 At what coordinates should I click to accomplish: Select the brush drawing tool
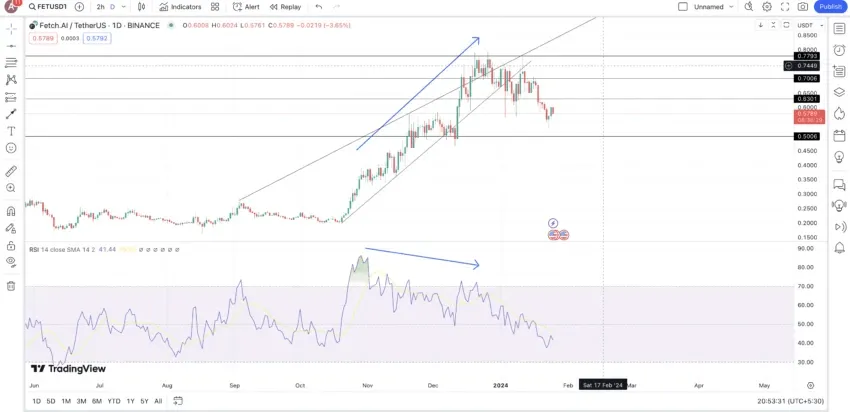click(11, 114)
